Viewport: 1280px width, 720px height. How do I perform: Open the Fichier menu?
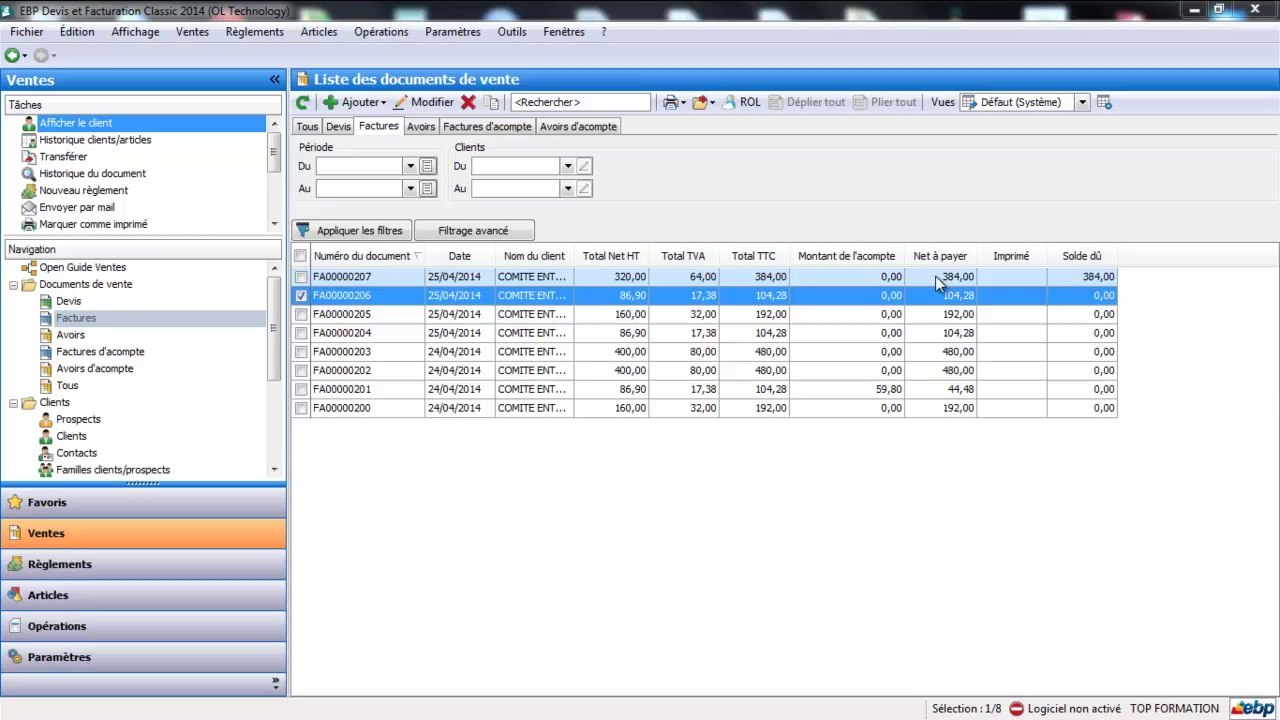(27, 32)
